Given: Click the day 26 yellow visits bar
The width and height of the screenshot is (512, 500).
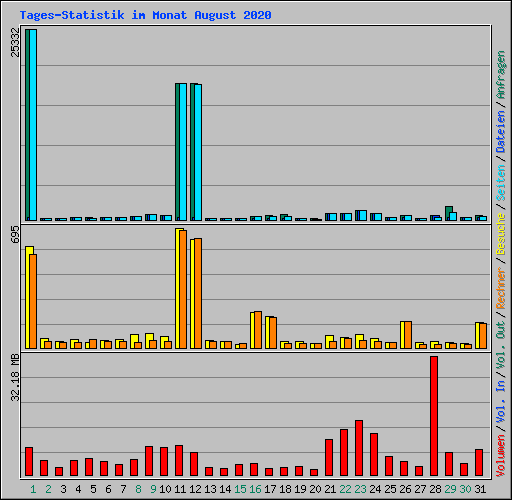Looking at the screenshot, I should [403, 335].
